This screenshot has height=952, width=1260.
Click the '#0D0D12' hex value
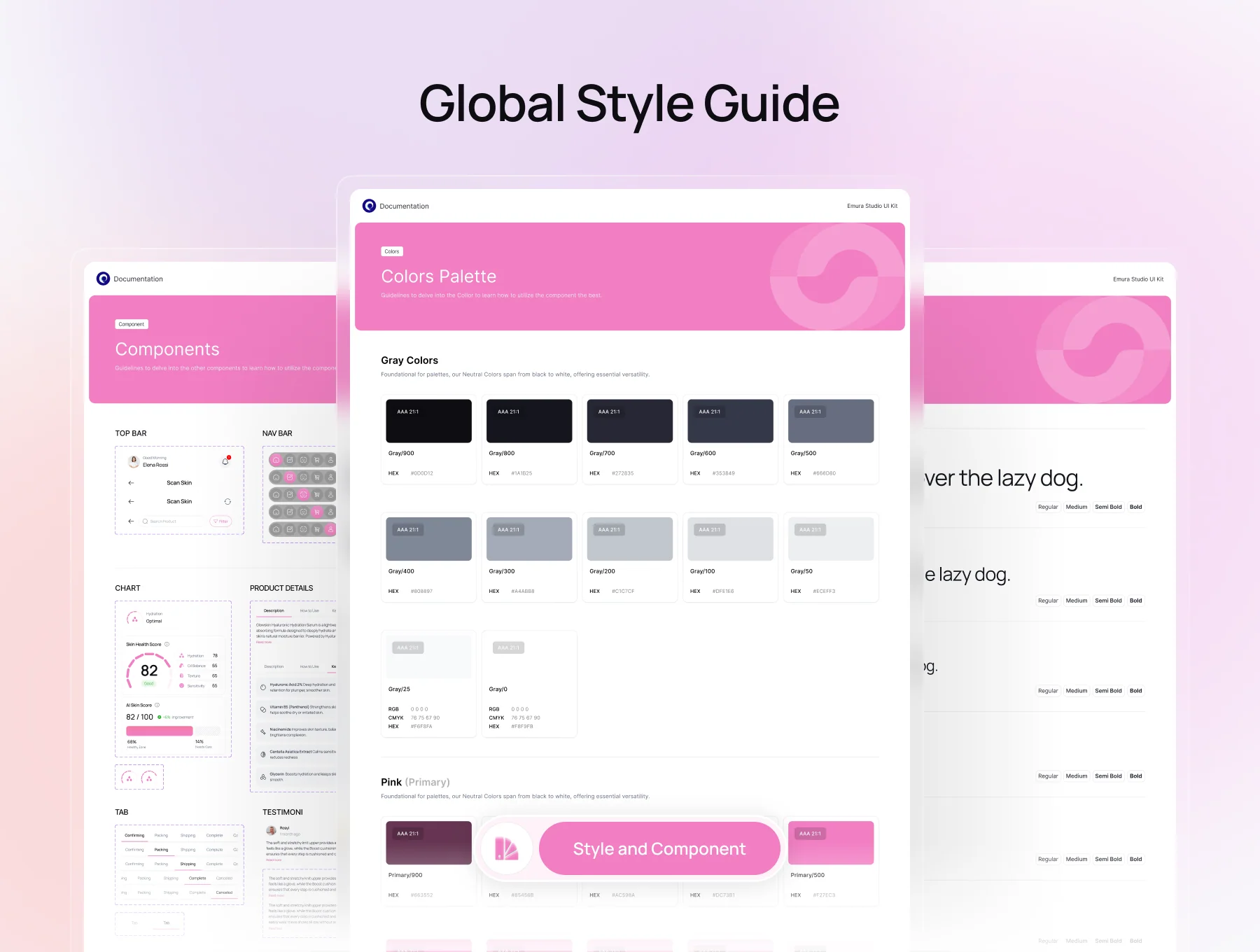tap(422, 473)
